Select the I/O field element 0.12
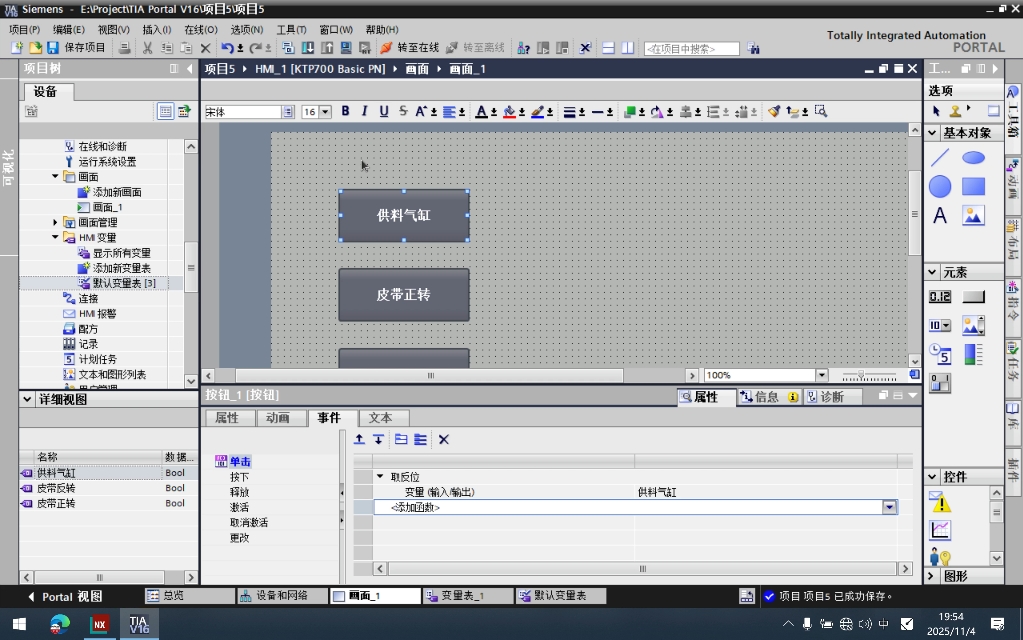The image size is (1023, 640). click(x=940, y=297)
